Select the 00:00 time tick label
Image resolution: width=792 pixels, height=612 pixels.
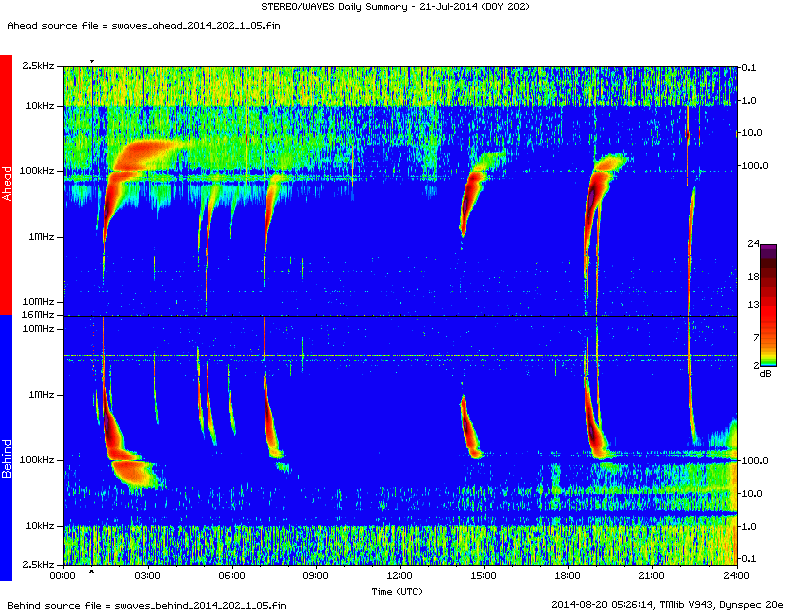(x=63, y=576)
